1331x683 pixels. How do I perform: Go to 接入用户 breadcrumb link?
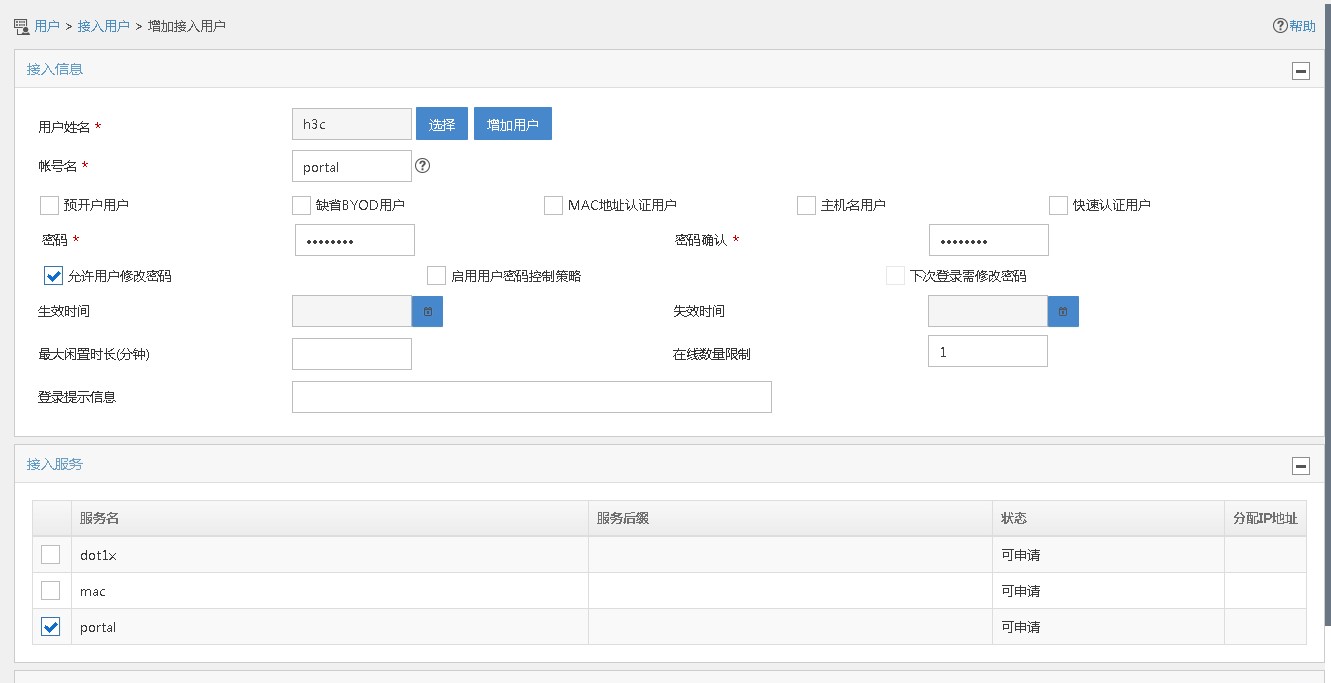point(104,26)
